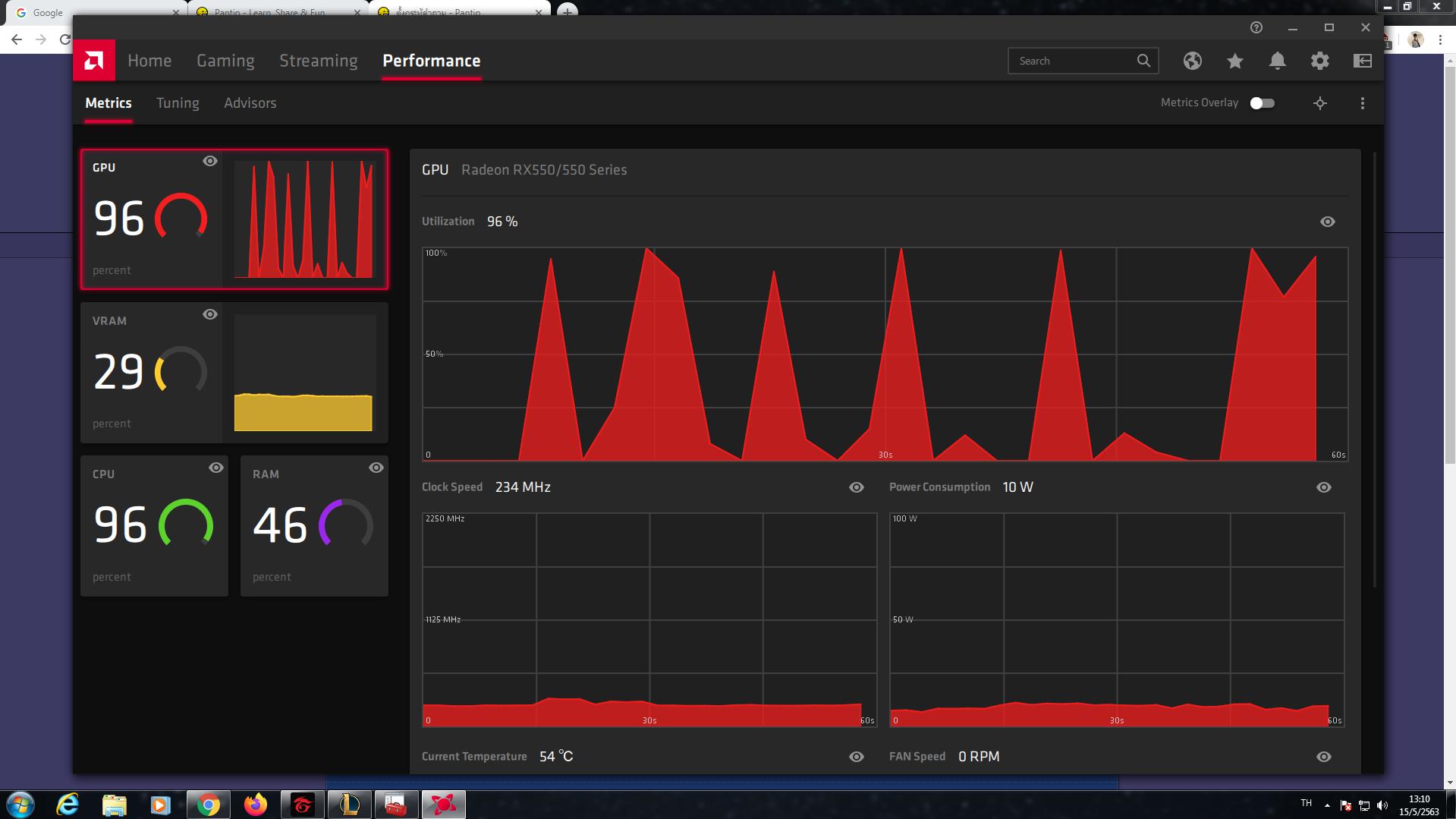1456x819 pixels.
Task: Toggle the sidebar panel icon
Action: coord(1362,61)
